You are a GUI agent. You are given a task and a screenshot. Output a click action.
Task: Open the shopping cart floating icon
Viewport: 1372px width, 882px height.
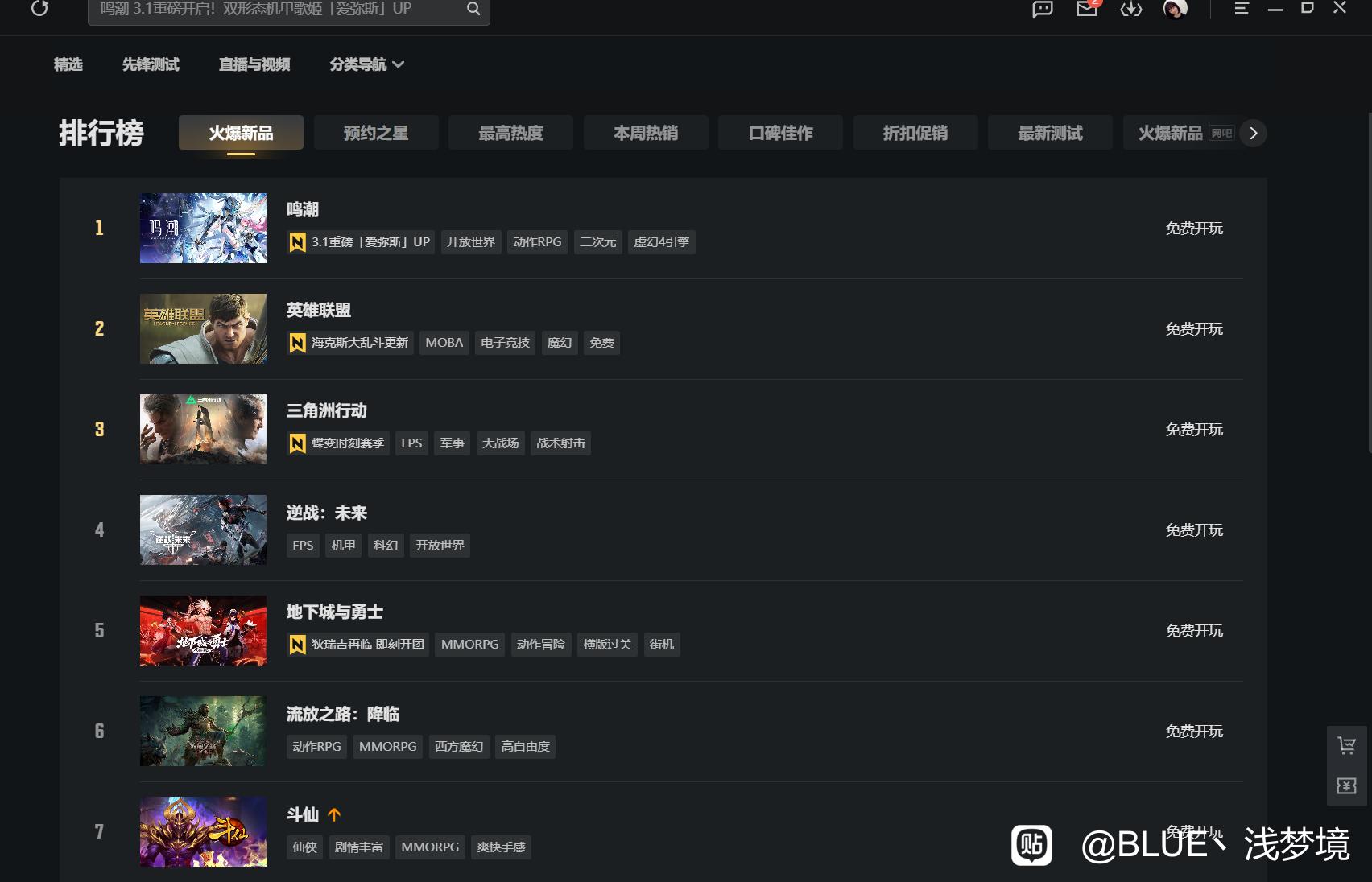point(1346,746)
